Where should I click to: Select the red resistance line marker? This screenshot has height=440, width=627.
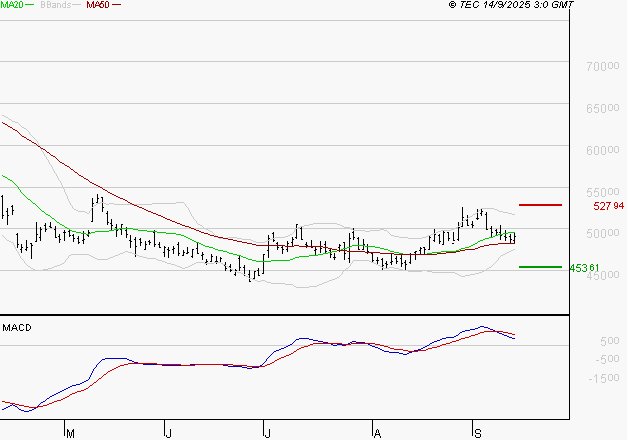(x=540, y=205)
